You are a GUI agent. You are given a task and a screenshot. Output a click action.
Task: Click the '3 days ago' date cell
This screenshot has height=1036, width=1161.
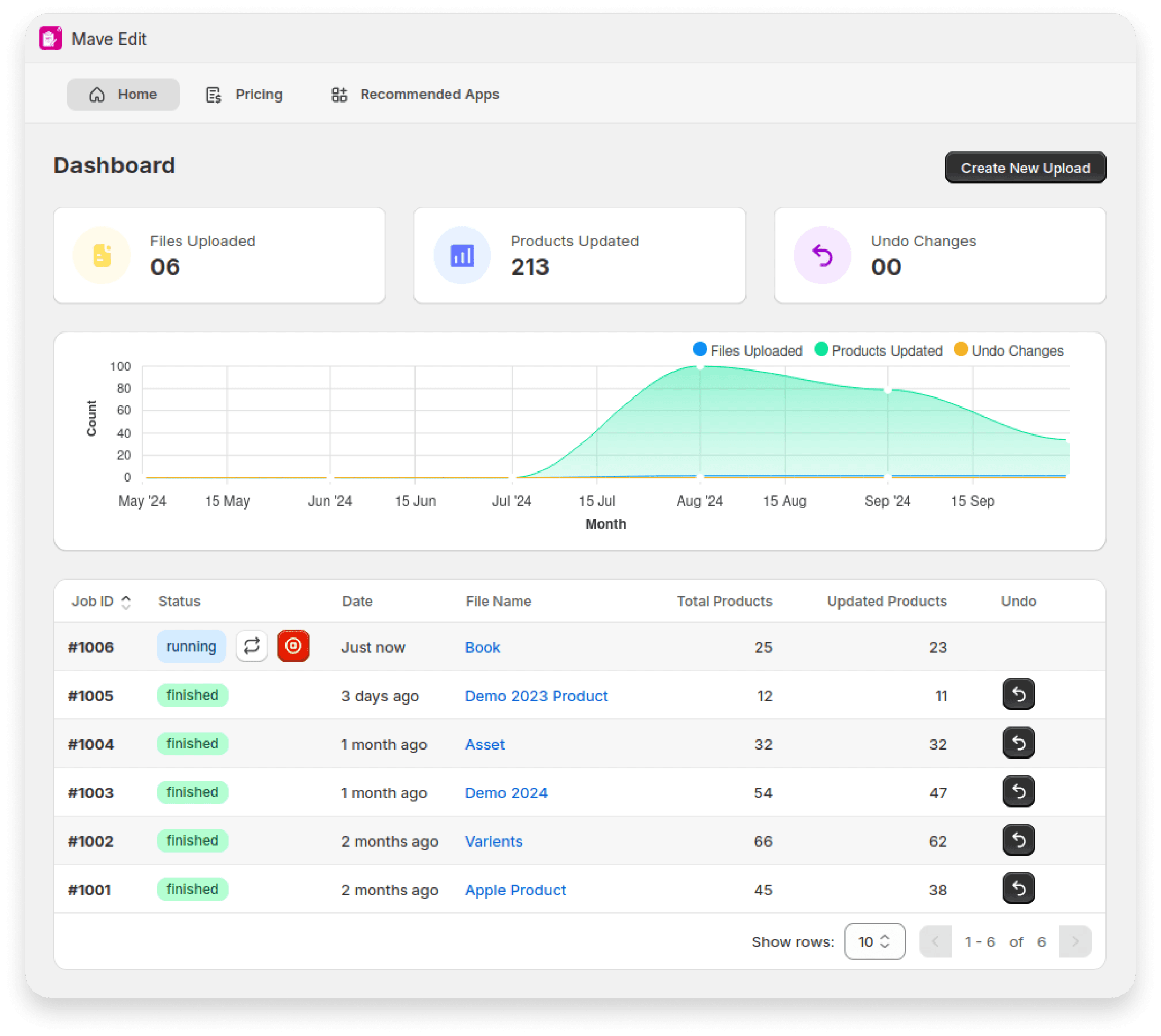380,696
